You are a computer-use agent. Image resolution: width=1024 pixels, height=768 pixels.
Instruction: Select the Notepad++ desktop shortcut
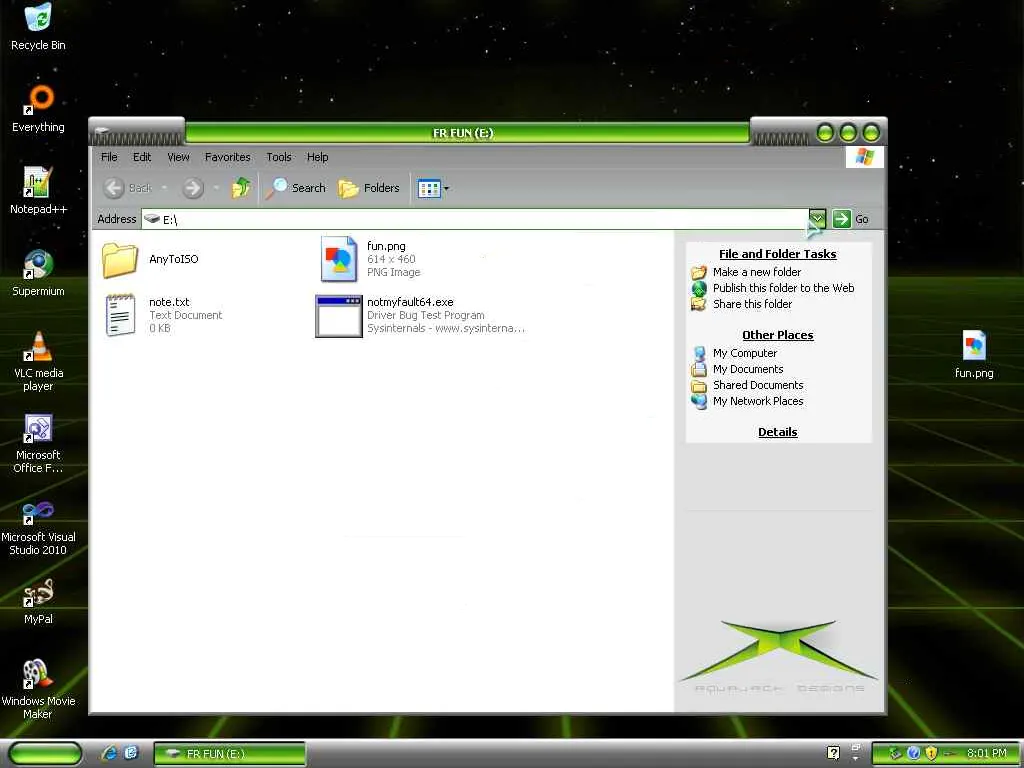38,191
